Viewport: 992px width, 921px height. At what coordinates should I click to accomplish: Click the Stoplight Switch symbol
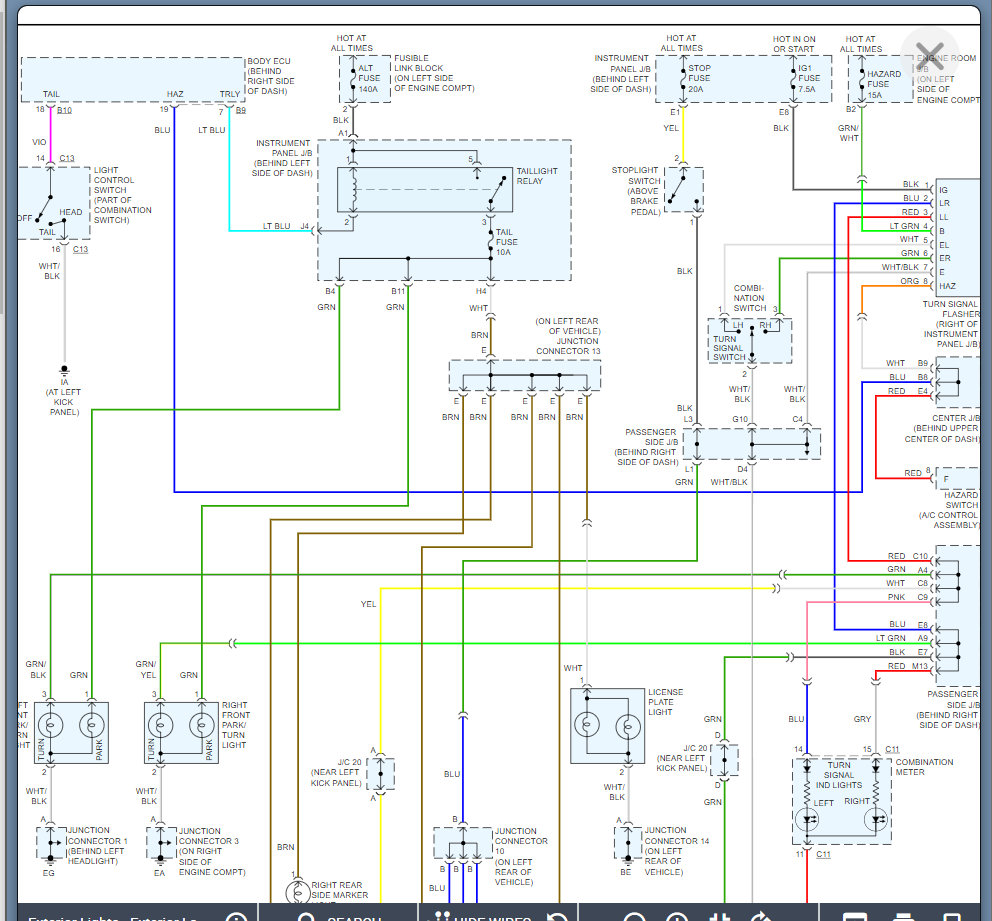[683, 188]
